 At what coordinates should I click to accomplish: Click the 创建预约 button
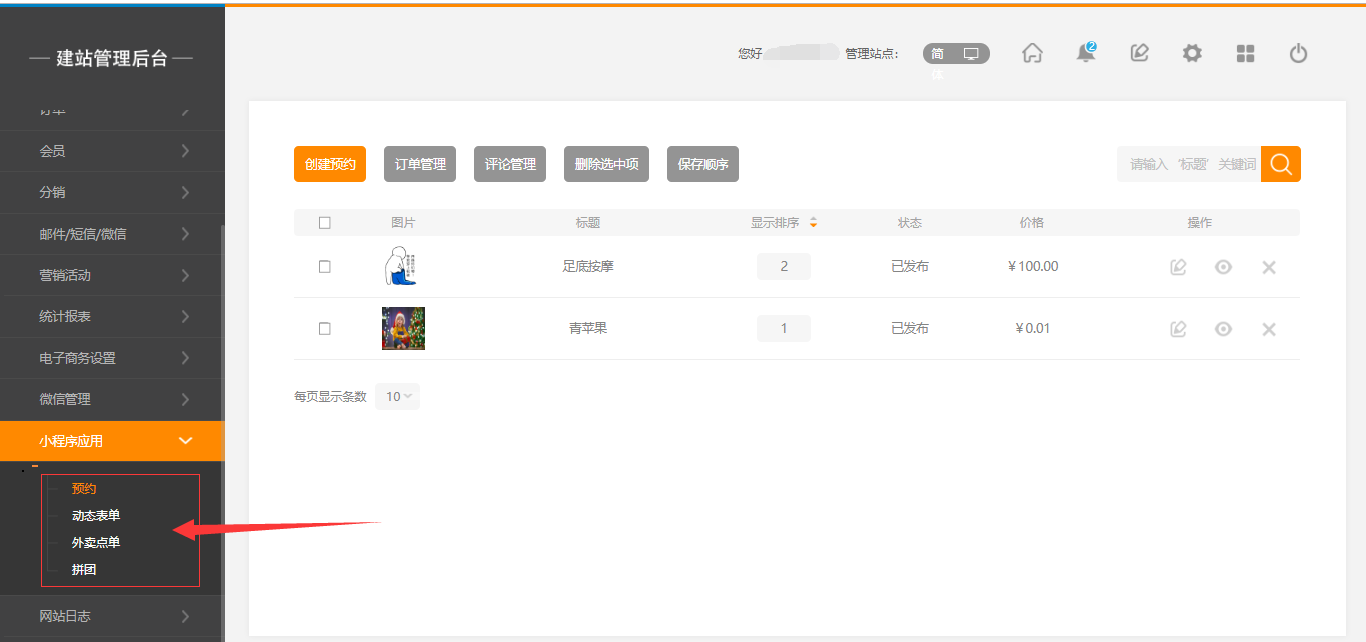pos(330,164)
